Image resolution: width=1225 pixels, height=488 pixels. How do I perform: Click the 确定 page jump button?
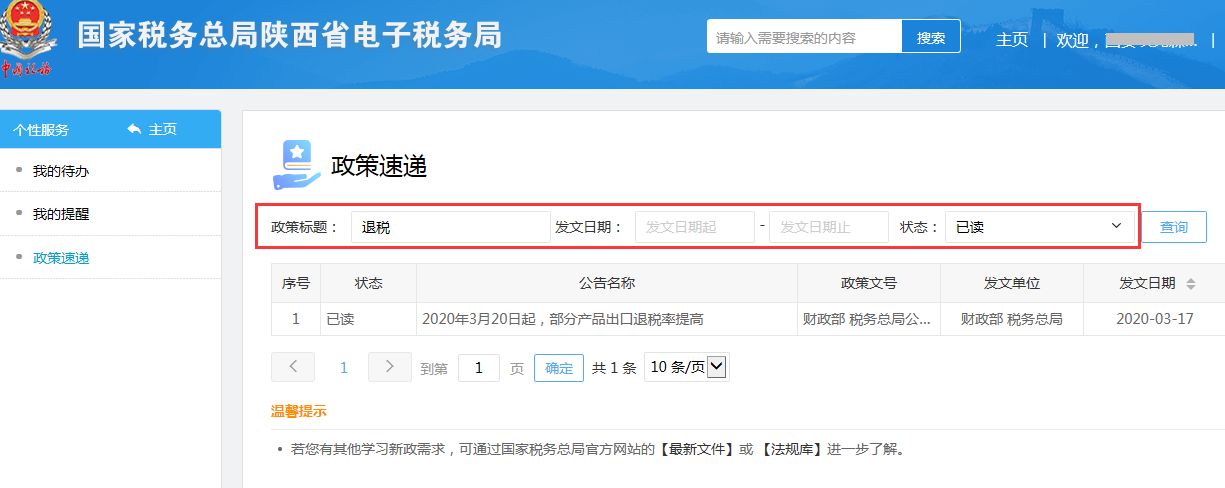click(559, 368)
